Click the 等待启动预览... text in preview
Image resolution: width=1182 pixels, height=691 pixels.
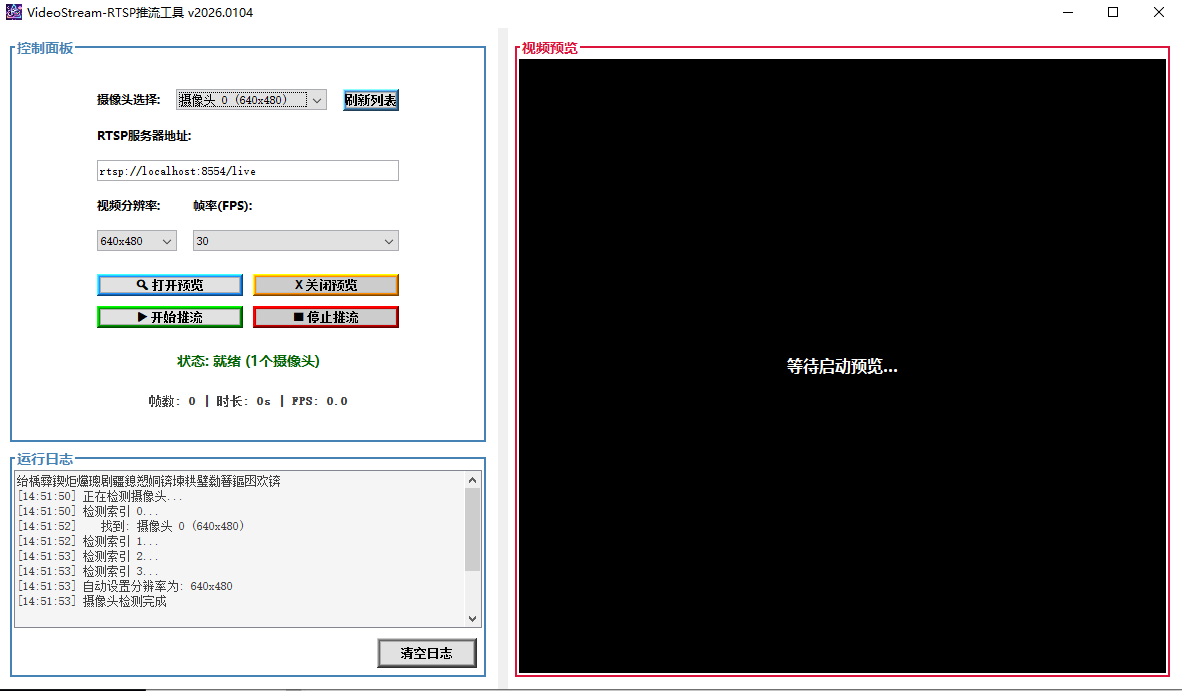842,366
